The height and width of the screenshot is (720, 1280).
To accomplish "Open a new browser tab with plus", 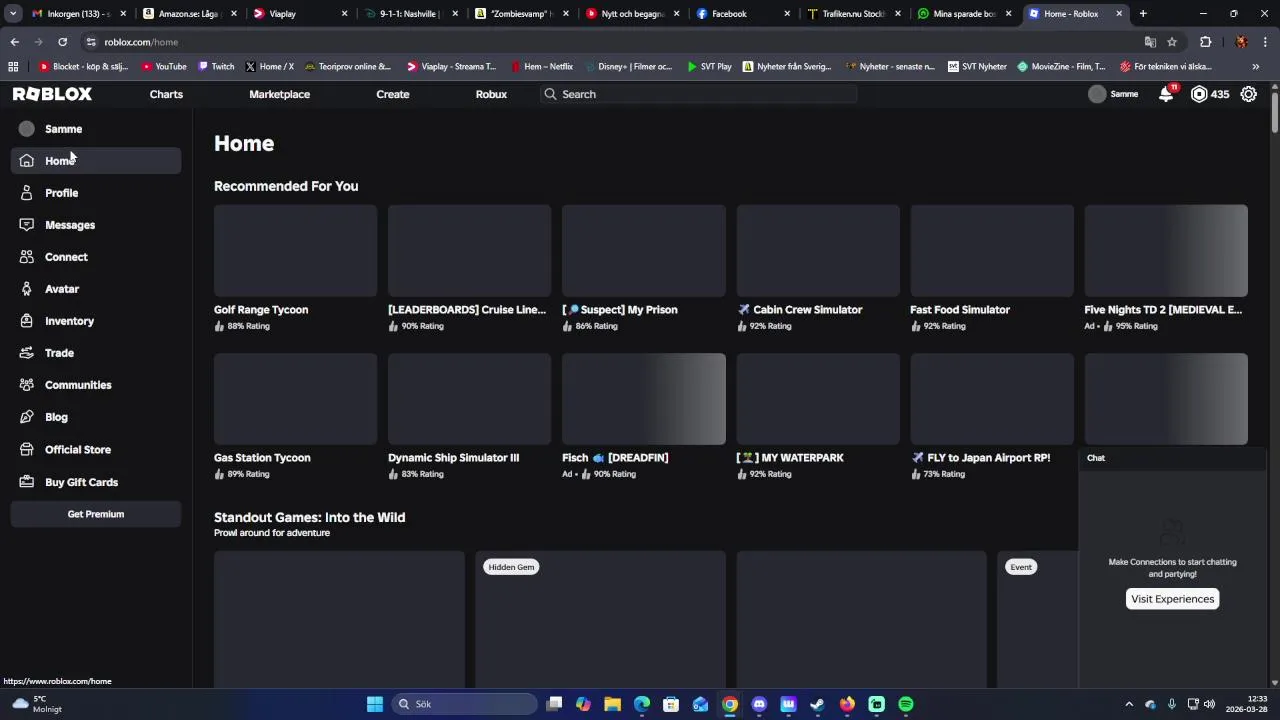I will 1143,14.
